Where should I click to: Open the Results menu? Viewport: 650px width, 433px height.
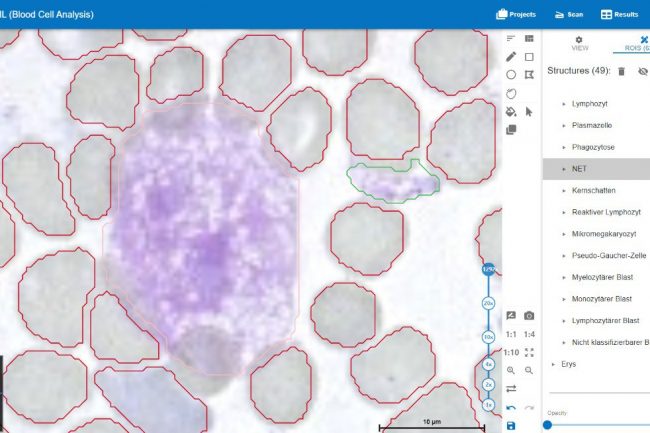(x=619, y=14)
